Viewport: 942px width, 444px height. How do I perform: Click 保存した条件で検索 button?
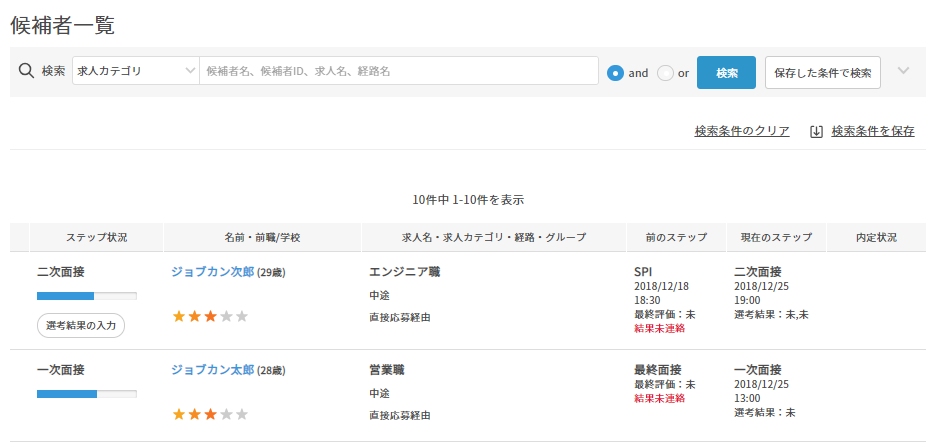(822, 72)
